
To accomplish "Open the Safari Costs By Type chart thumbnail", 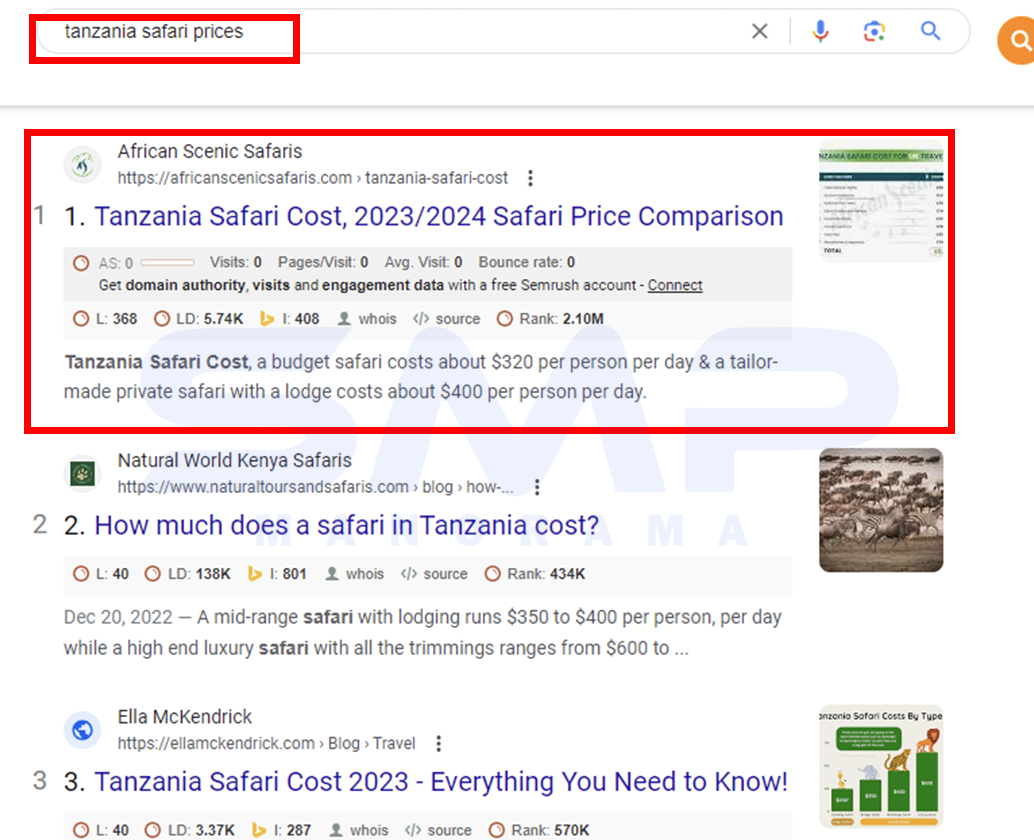I will [x=881, y=767].
